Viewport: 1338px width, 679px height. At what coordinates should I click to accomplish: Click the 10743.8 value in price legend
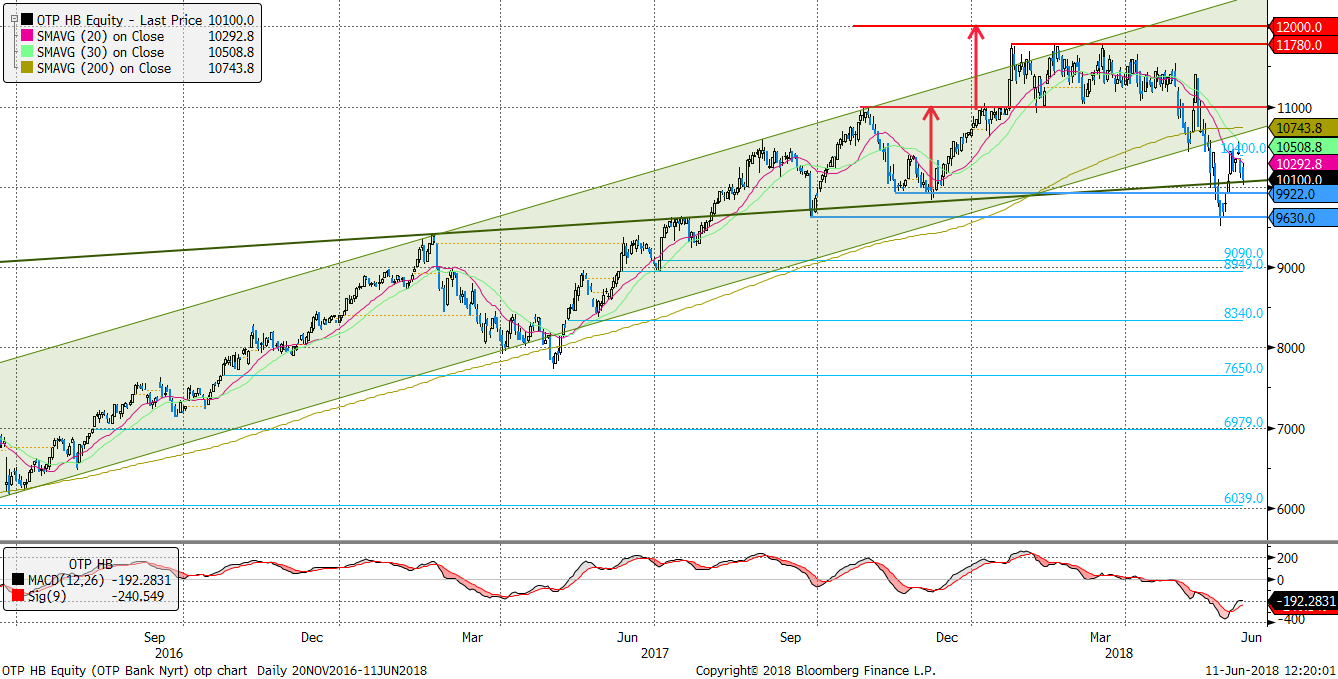[231, 68]
